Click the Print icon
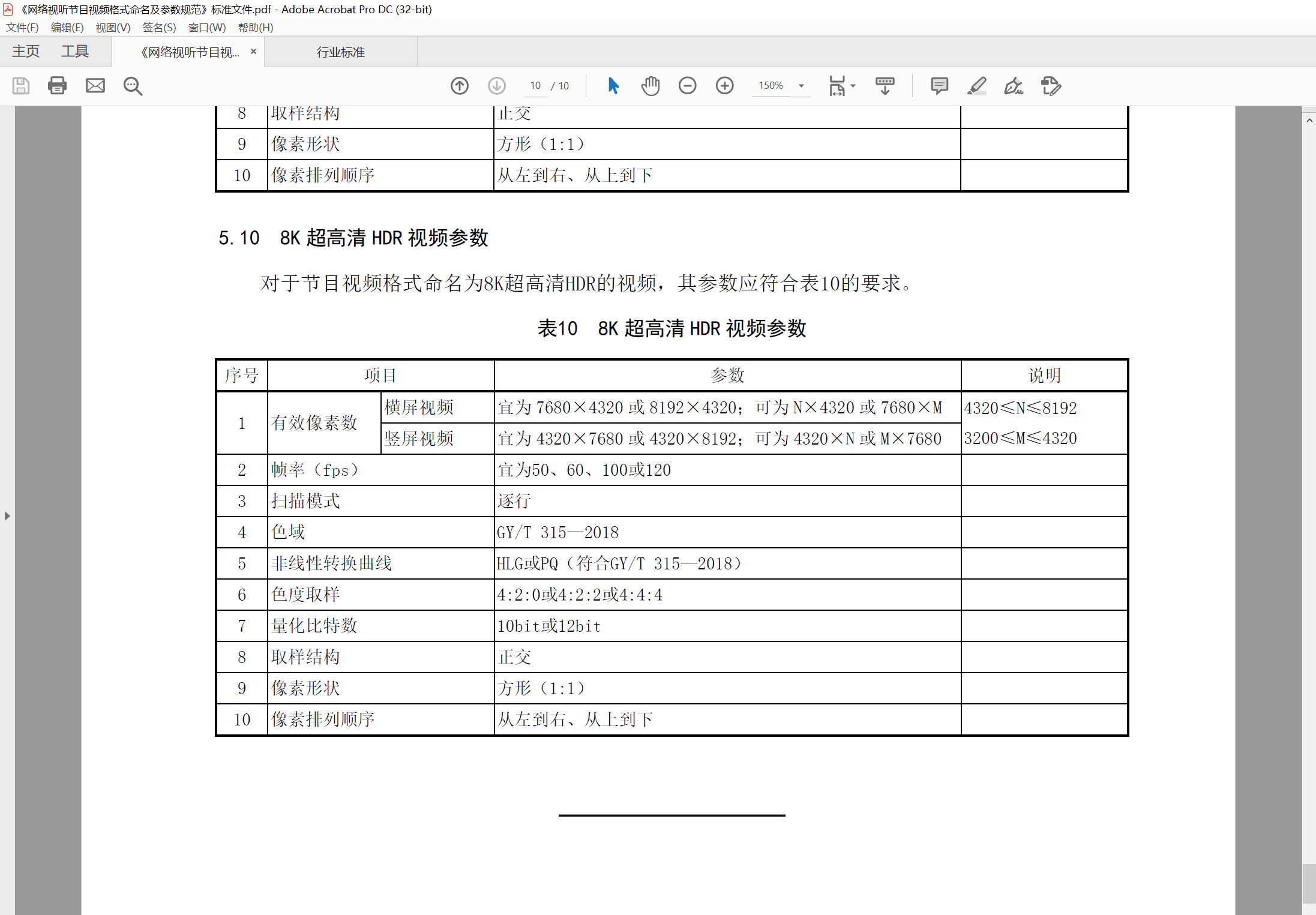 58,86
